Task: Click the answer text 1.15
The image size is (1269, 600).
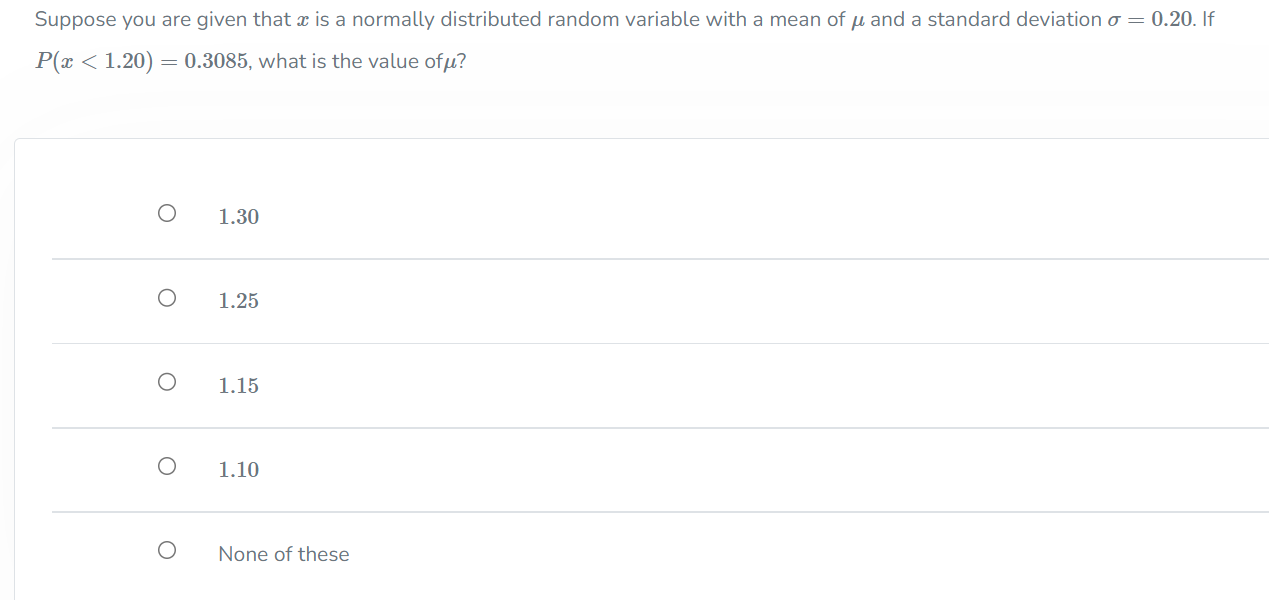Action: click(x=238, y=385)
